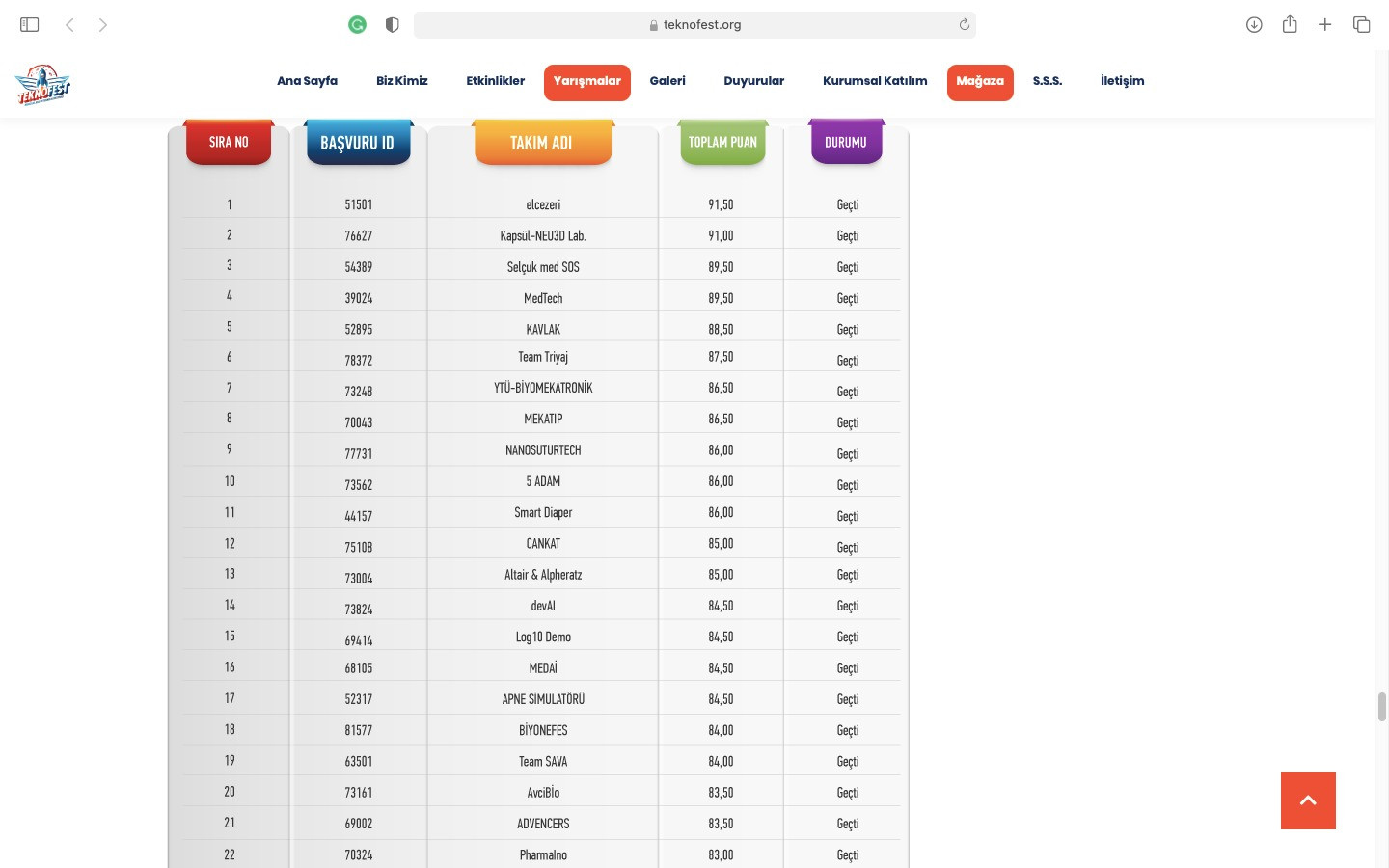
Task: Select team name MedTech
Action: (x=543, y=298)
